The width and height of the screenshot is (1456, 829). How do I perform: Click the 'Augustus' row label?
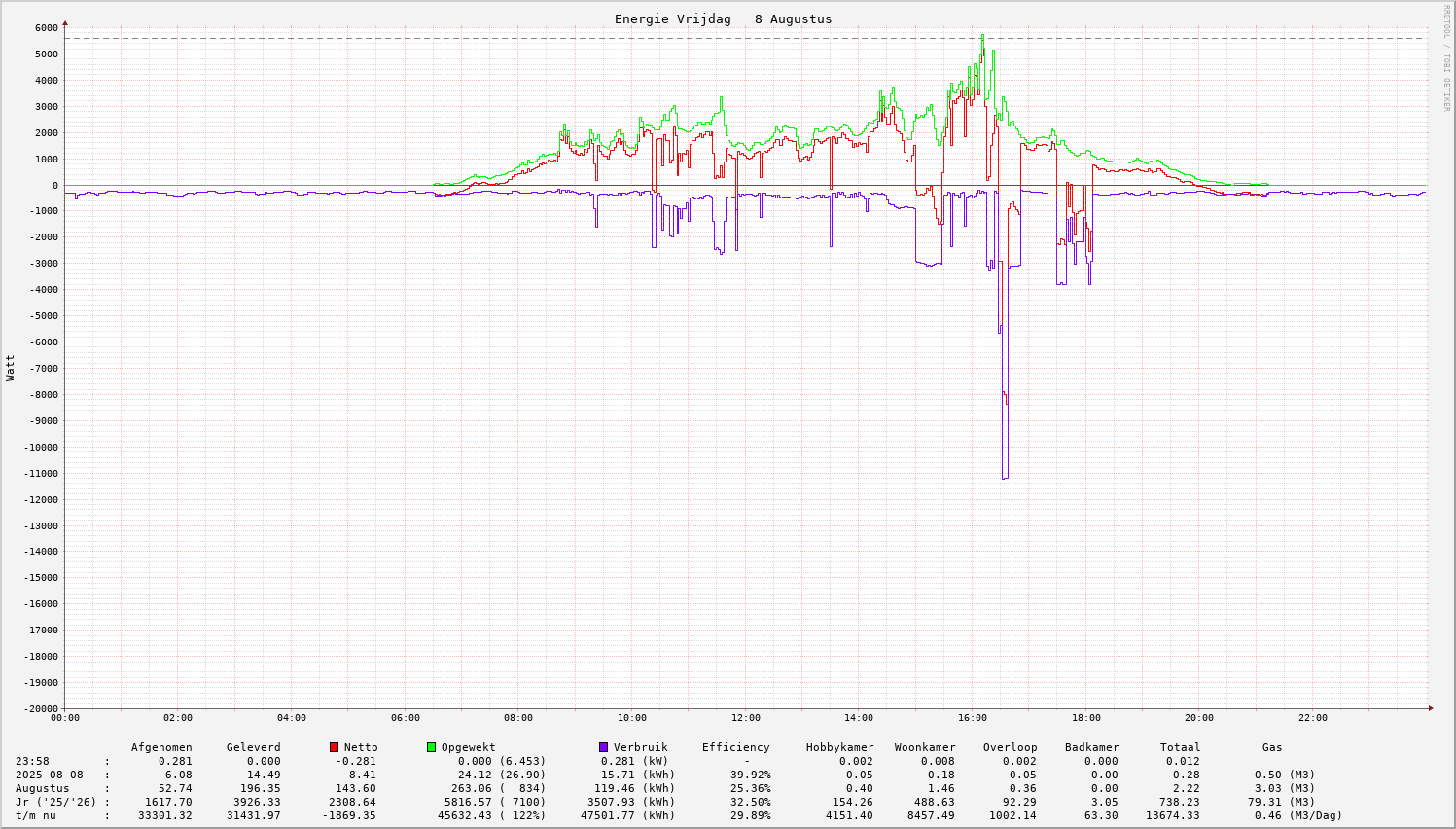tap(42, 788)
